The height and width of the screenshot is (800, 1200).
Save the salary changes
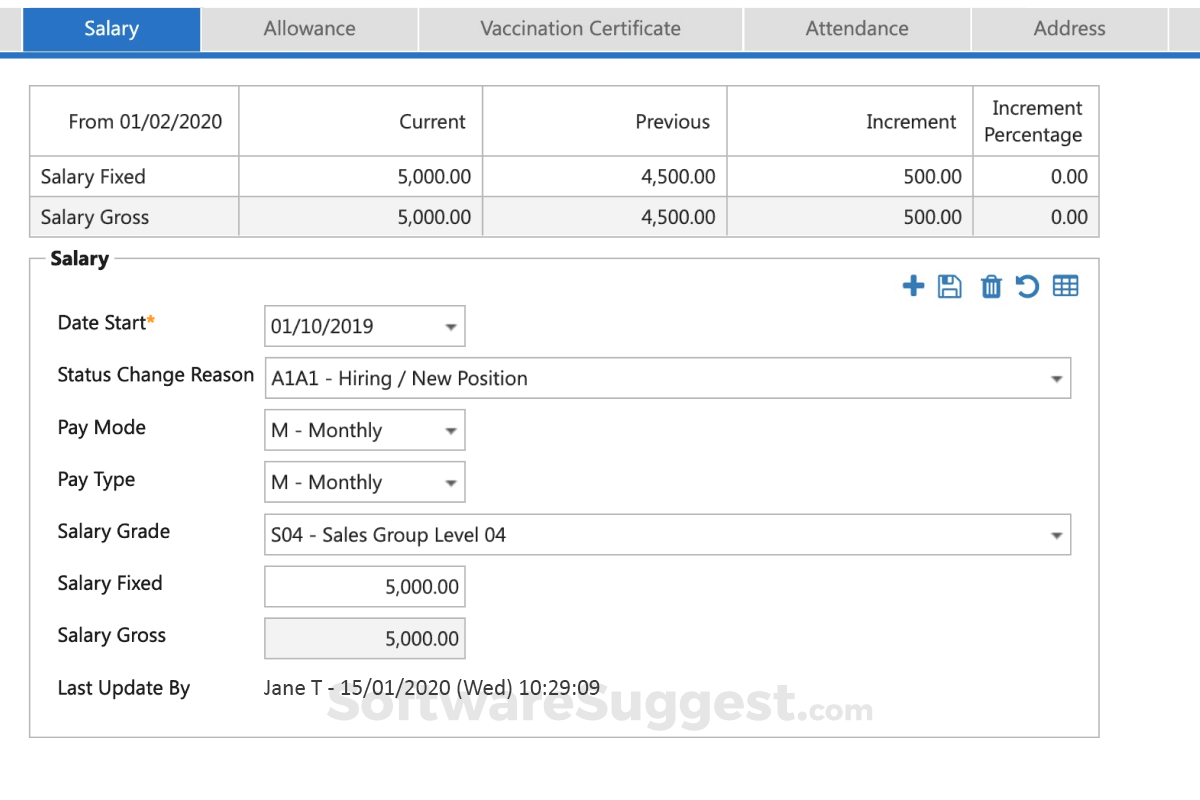[x=951, y=286]
